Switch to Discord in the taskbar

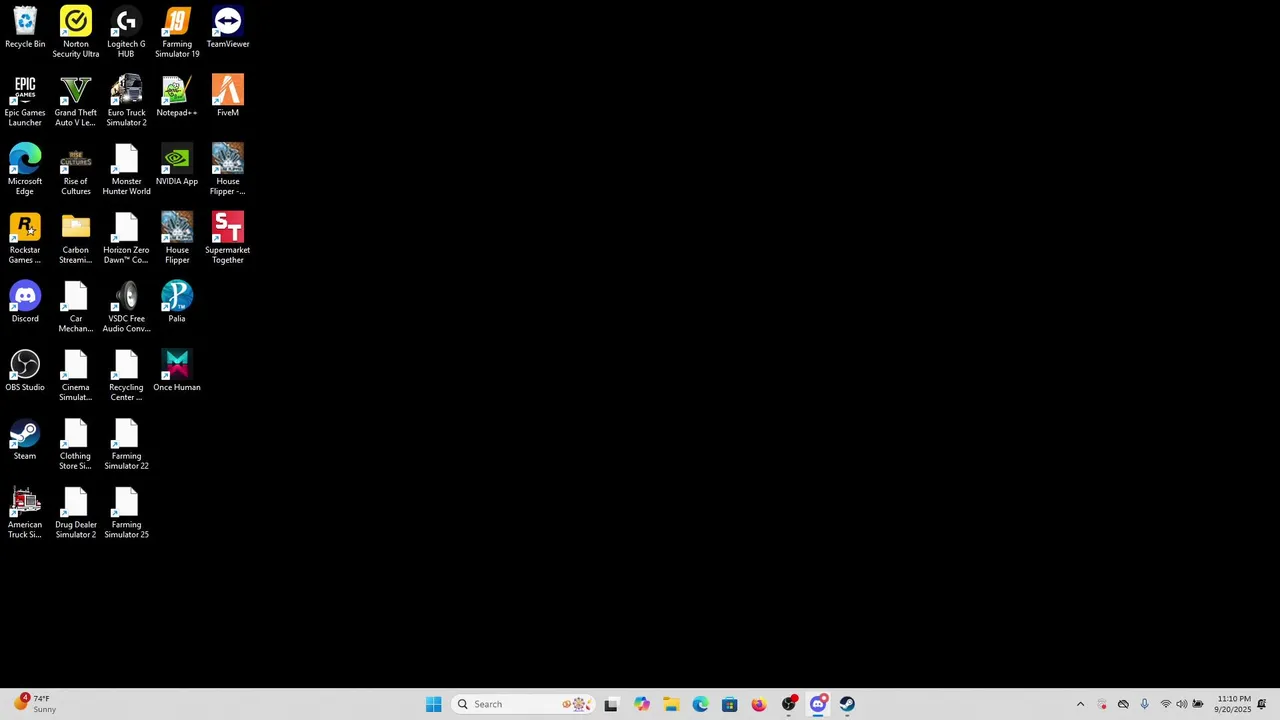818,704
